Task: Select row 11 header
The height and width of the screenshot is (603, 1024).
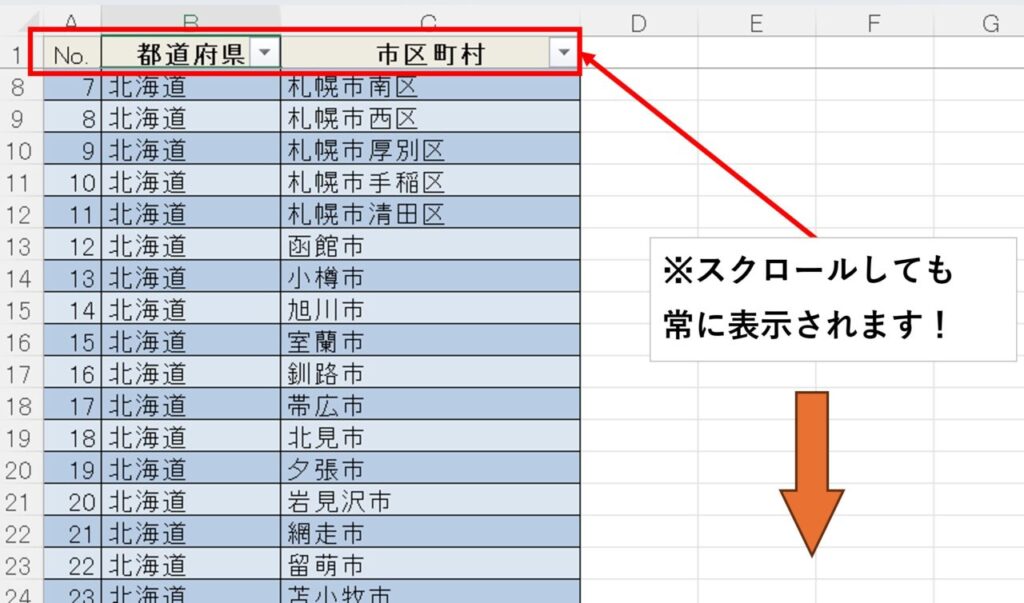Action: click(x=20, y=182)
